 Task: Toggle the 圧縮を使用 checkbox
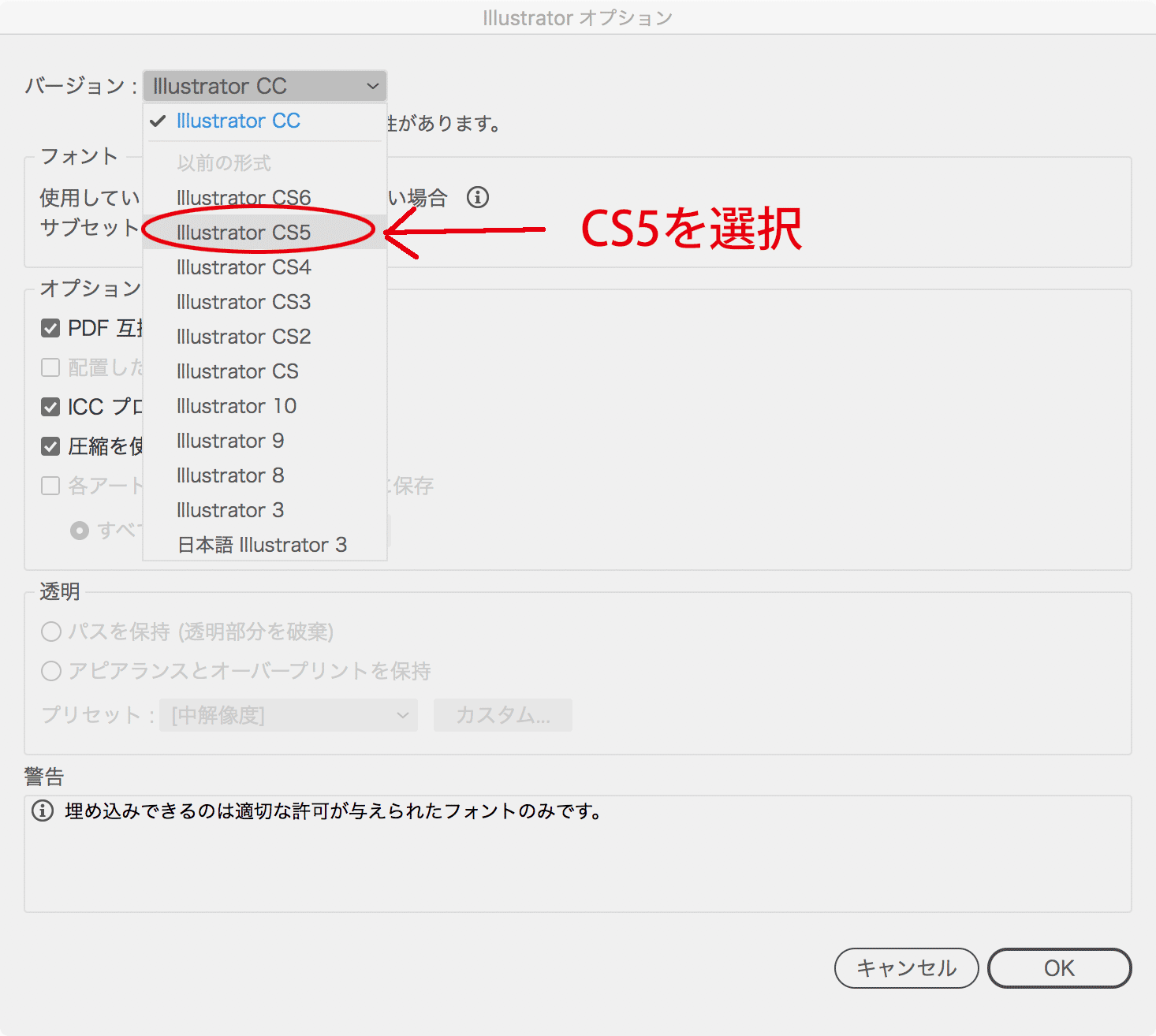[x=50, y=446]
